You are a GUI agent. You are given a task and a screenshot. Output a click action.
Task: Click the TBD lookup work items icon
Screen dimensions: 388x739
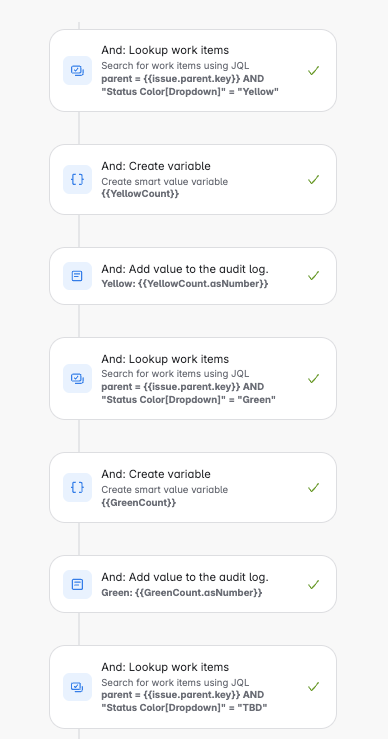(77, 687)
